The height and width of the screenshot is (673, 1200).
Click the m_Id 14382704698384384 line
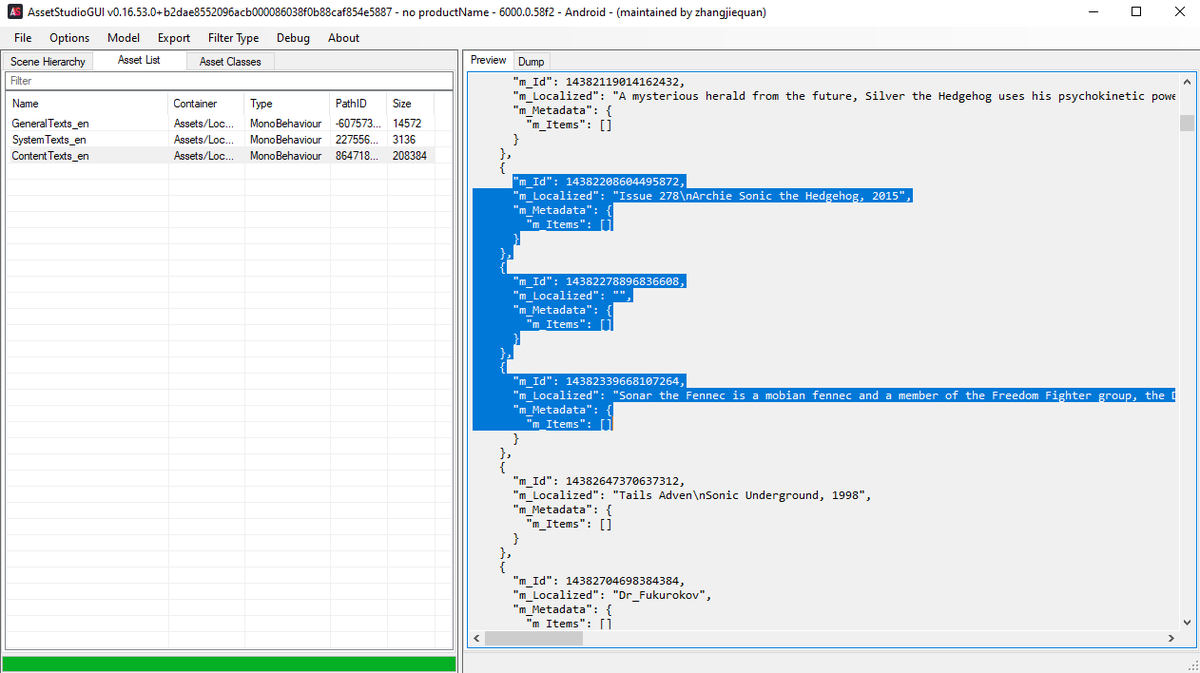click(599, 580)
